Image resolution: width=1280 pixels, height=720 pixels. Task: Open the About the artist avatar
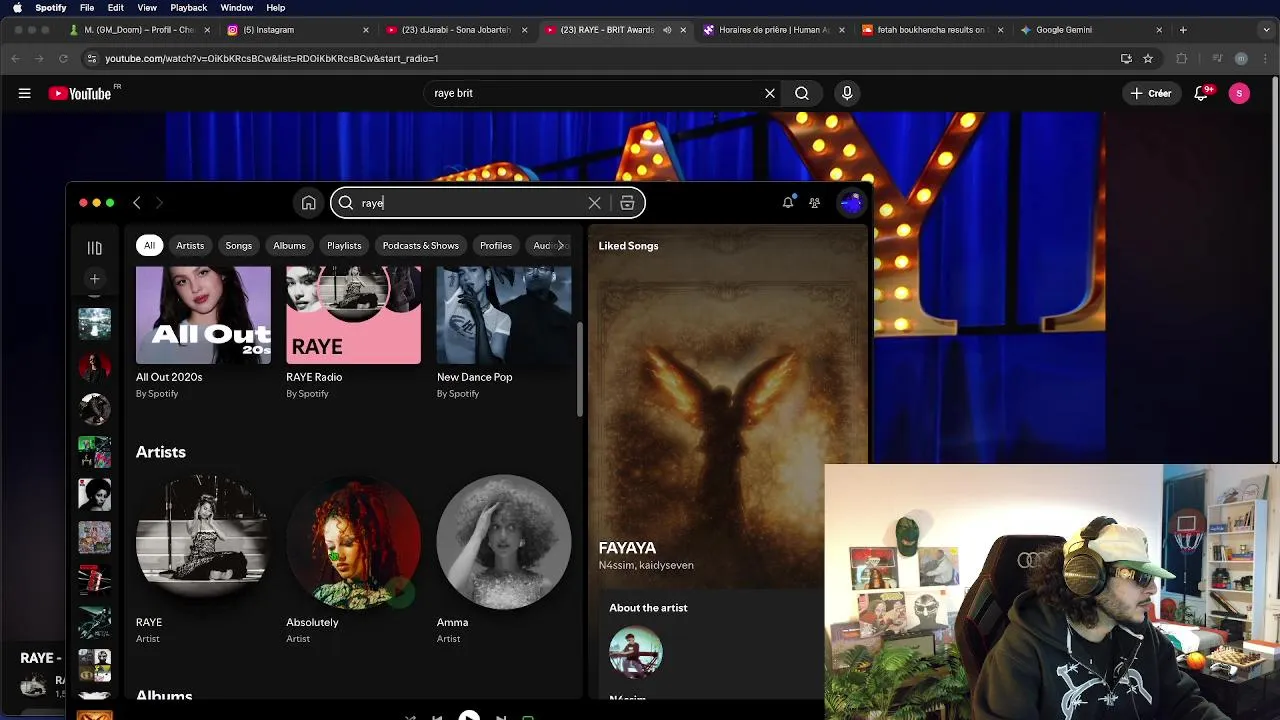pyautogui.click(x=636, y=652)
